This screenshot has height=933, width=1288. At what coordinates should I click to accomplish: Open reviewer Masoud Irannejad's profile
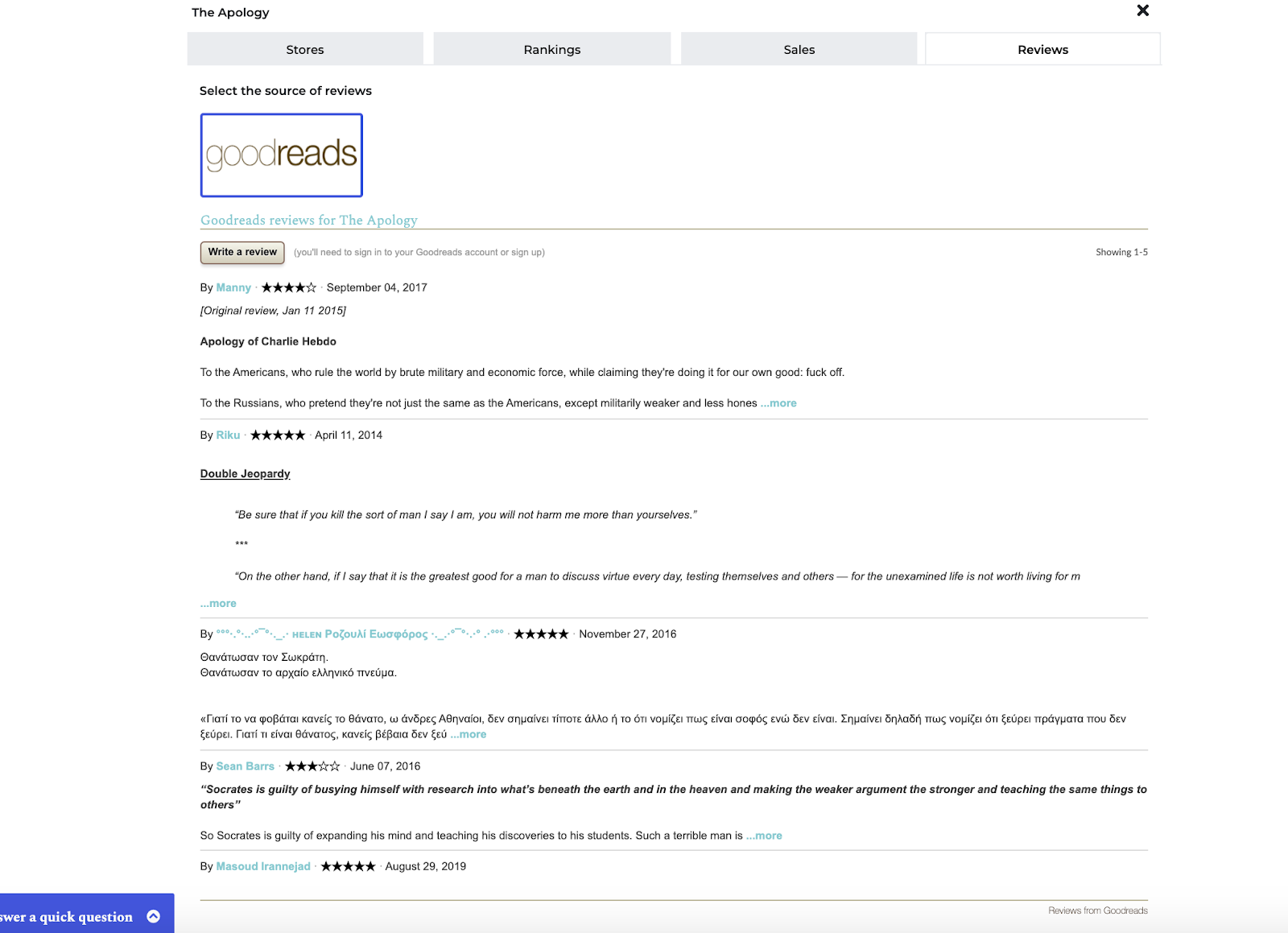(263, 866)
